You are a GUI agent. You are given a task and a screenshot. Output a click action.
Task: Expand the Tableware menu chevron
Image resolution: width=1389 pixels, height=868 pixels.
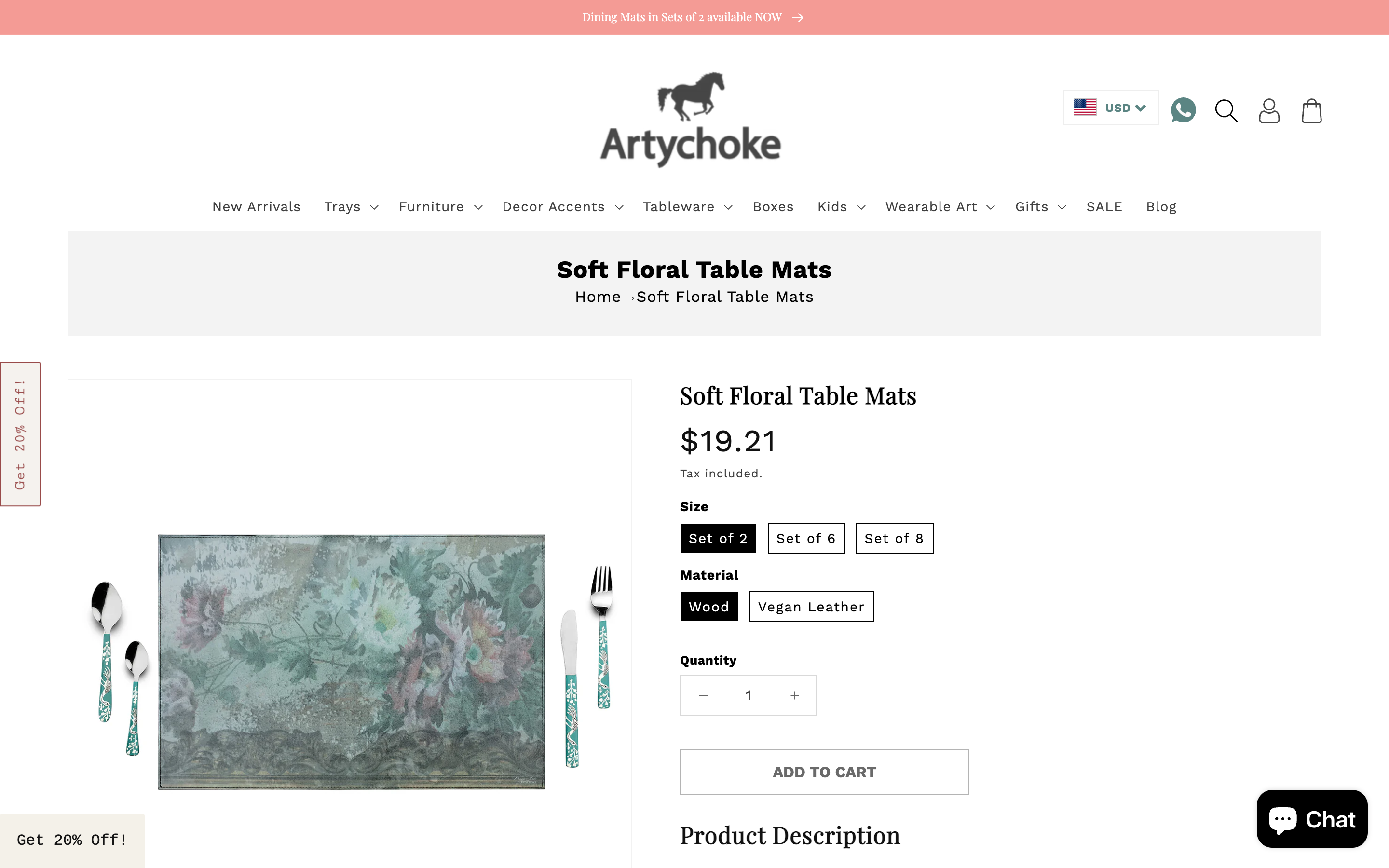(x=729, y=207)
